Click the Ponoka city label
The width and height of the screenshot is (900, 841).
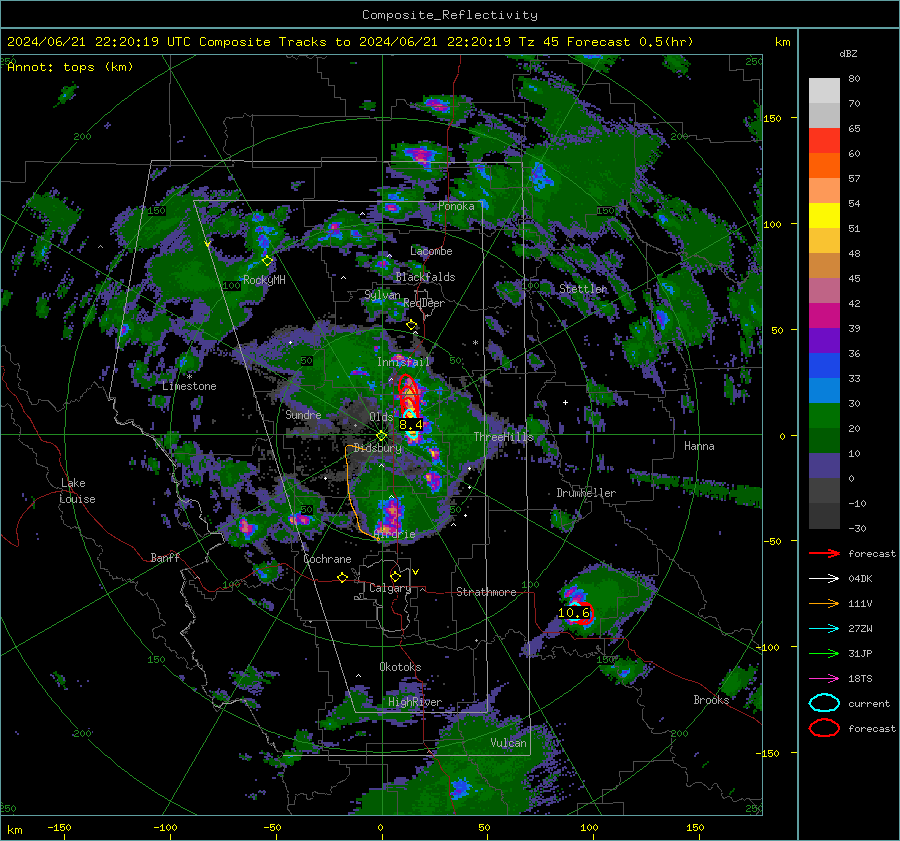(x=456, y=206)
